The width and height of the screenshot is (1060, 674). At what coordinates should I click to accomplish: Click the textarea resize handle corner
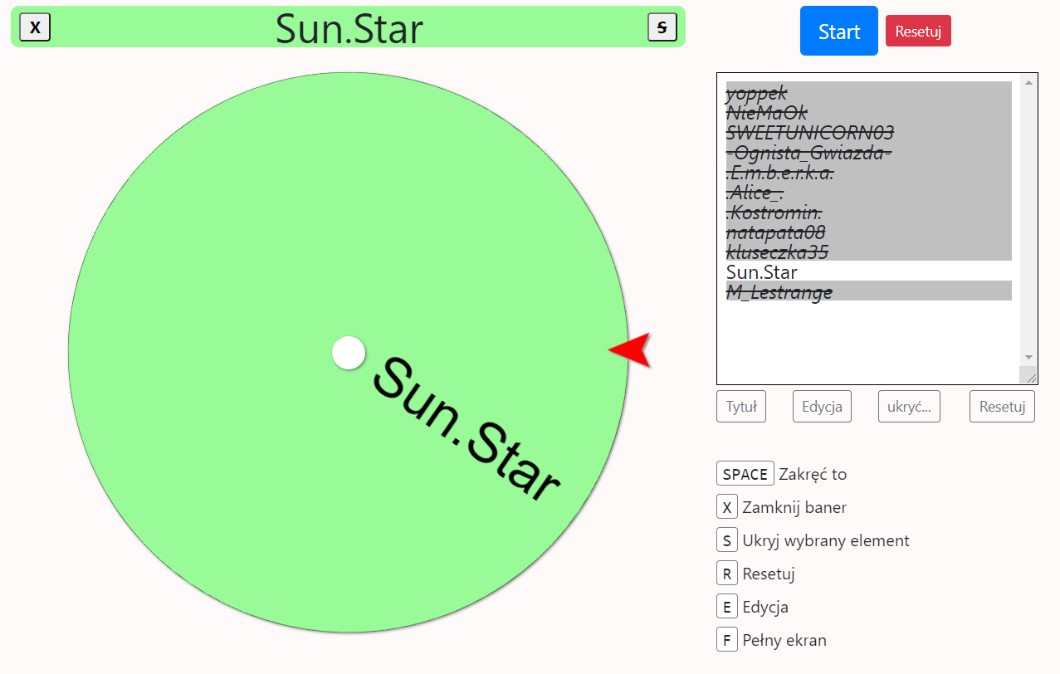point(1029,375)
